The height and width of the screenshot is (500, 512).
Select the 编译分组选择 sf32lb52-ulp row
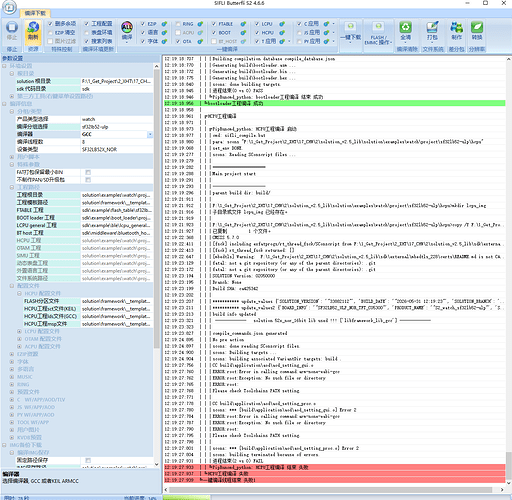[85, 127]
